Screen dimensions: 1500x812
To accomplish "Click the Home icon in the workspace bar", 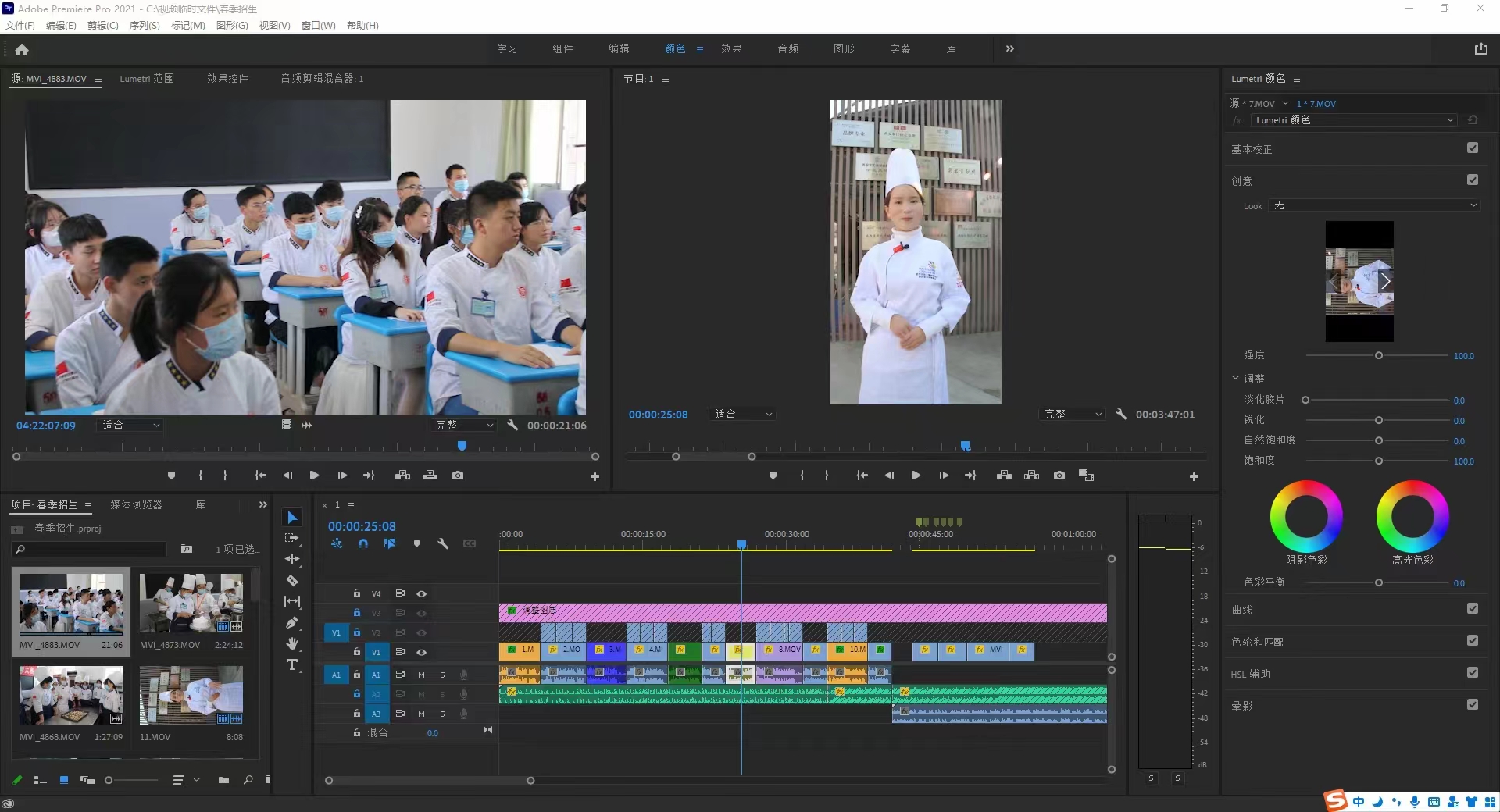I will pyautogui.click(x=22, y=49).
